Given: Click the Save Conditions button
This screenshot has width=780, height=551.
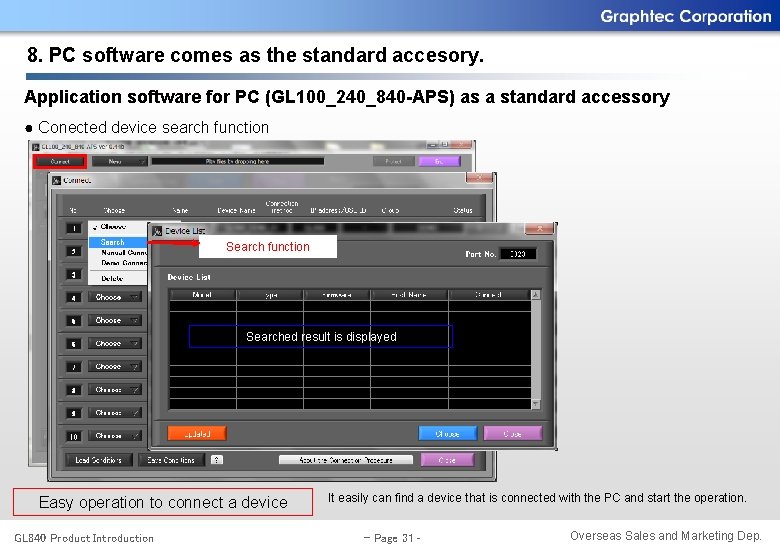Looking at the screenshot, I should [171, 460].
